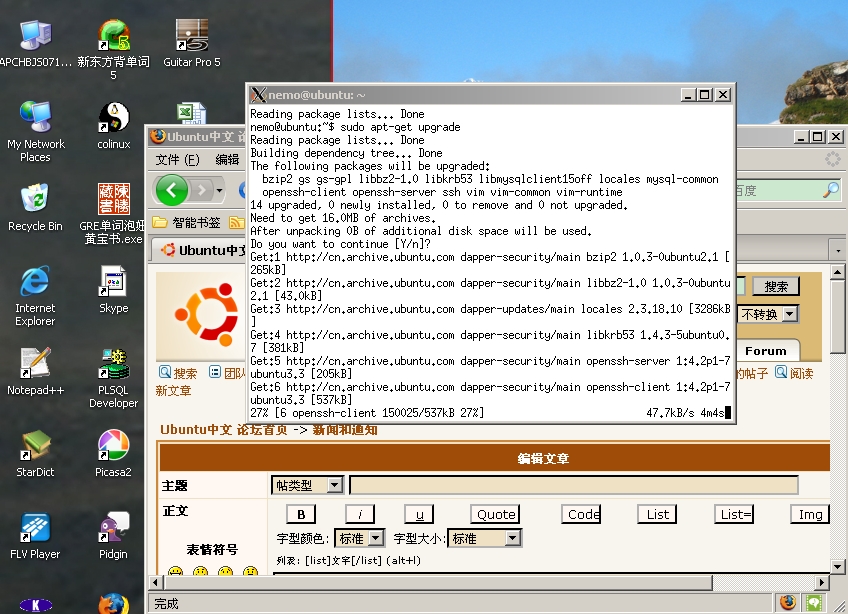Click the subject title input field
The height and width of the screenshot is (614, 848).
pos(574,485)
